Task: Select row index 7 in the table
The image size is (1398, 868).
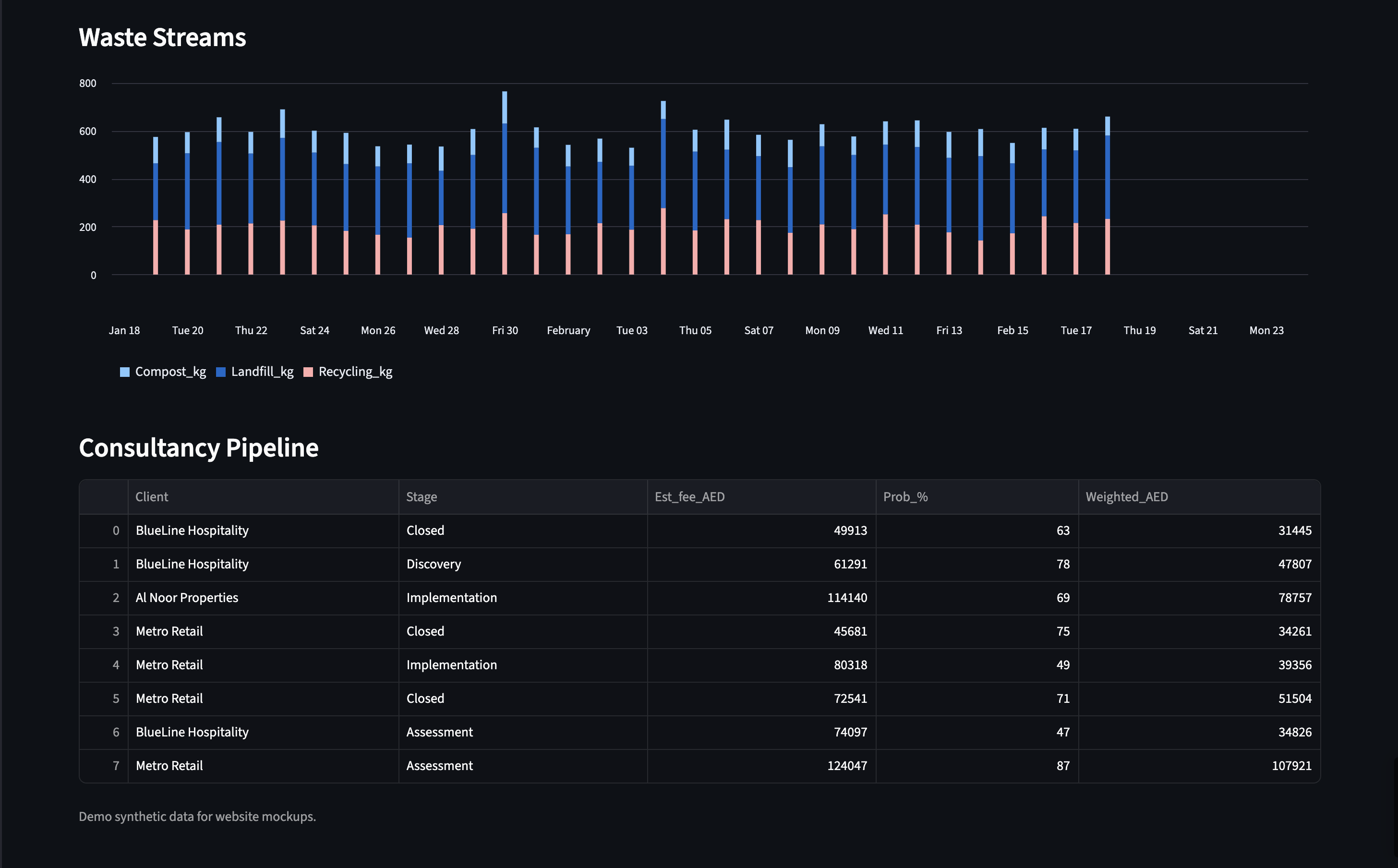Action: click(115, 765)
